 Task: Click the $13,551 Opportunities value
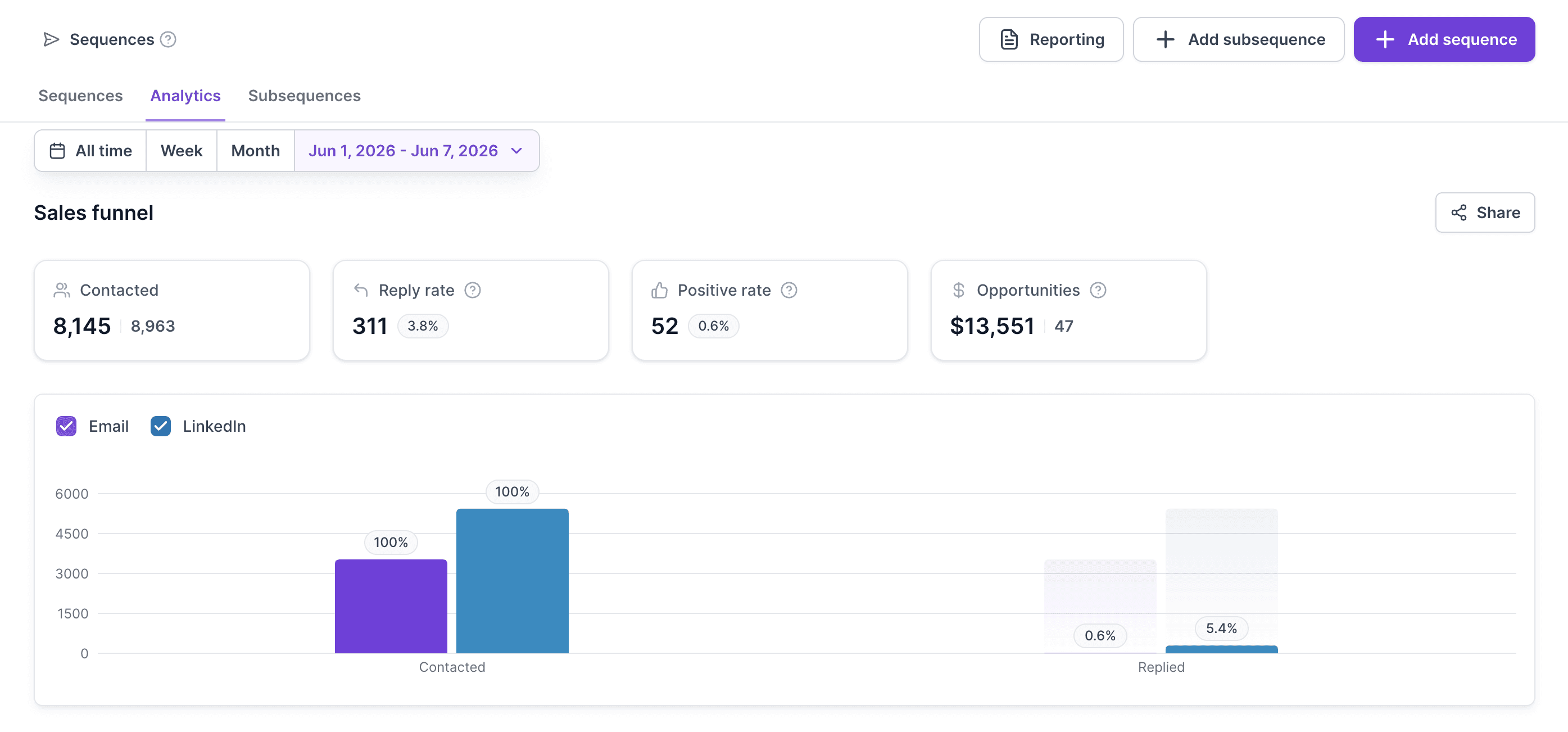[x=991, y=326]
